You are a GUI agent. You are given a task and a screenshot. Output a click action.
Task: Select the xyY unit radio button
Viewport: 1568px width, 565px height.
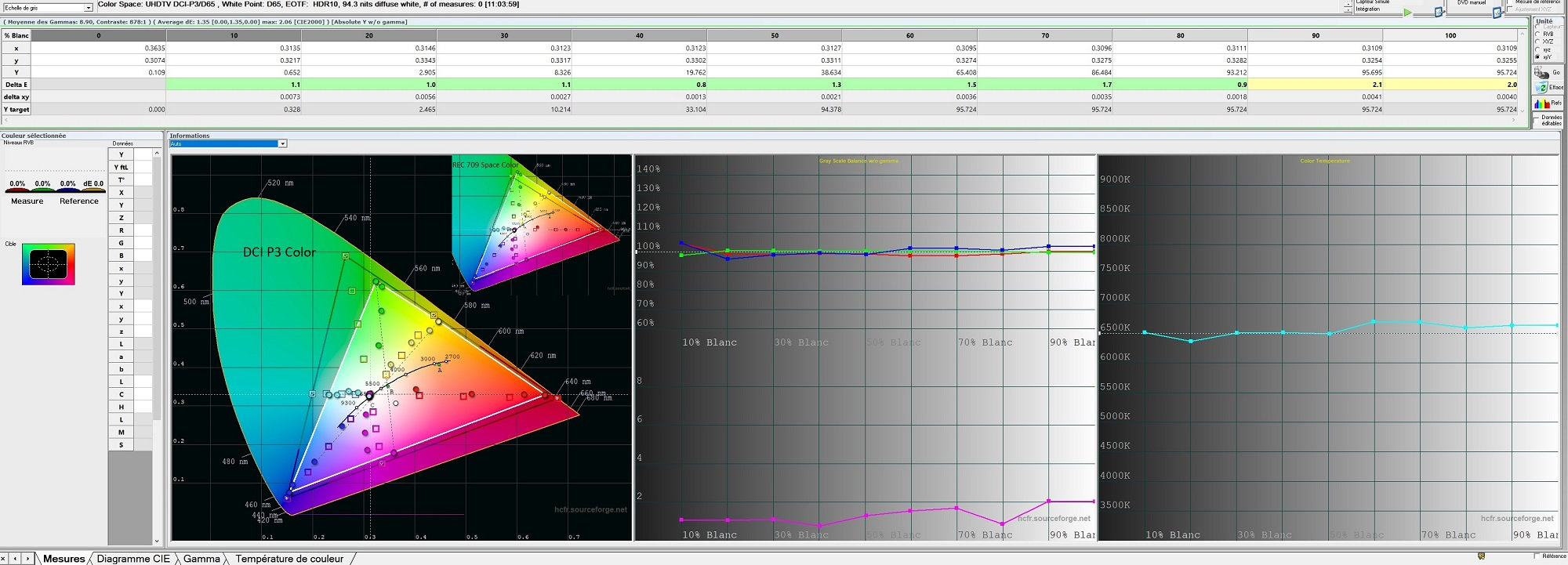(x=1537, y=57)
